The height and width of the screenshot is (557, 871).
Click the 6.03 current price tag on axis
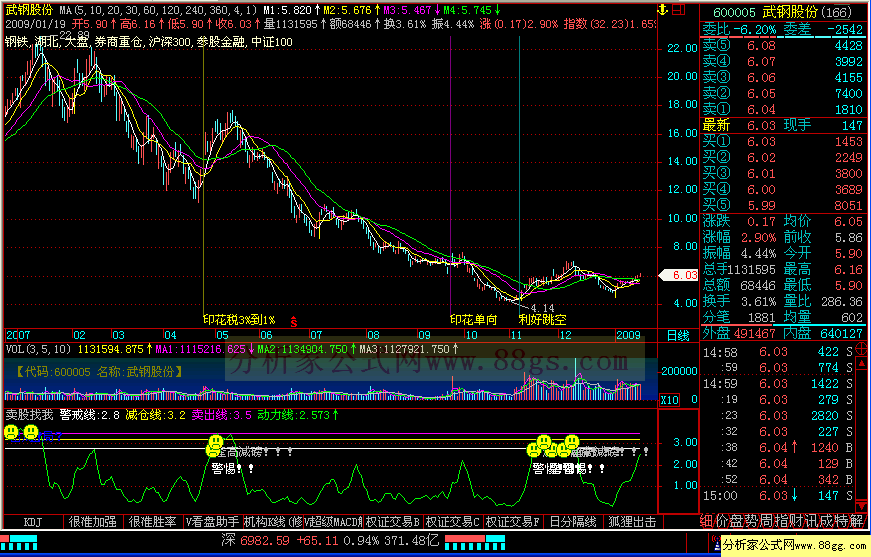(x=679, y=275)
